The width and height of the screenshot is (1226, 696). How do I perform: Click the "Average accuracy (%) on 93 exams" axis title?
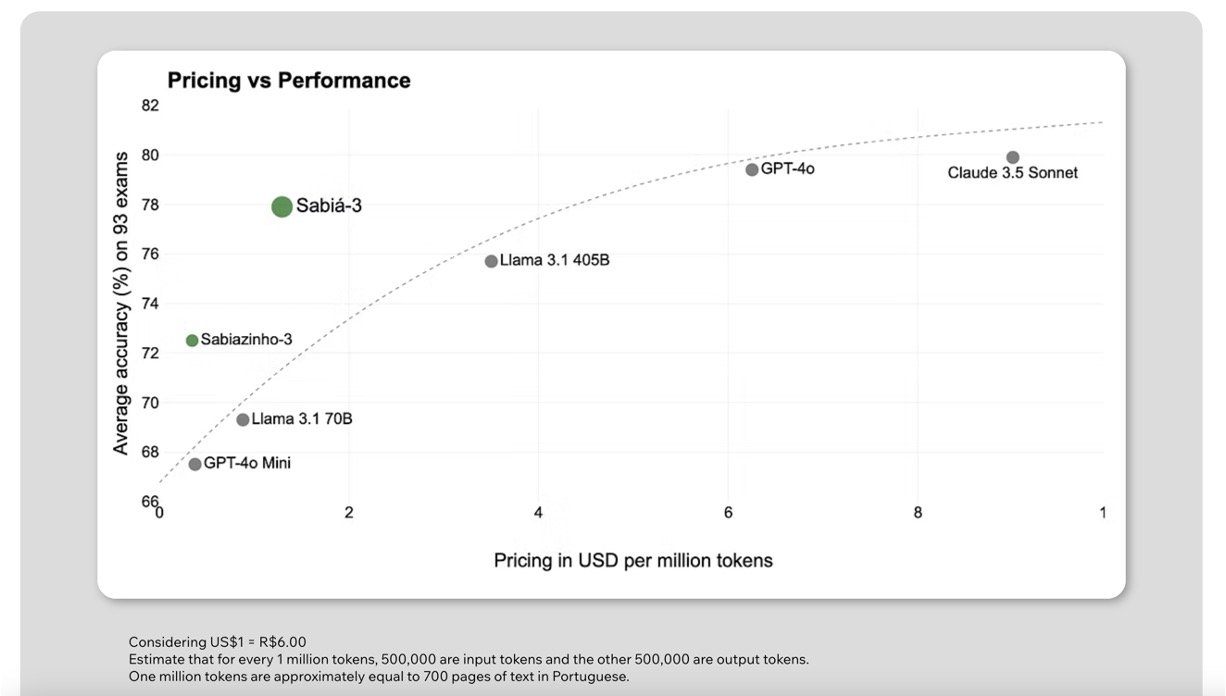121,303
